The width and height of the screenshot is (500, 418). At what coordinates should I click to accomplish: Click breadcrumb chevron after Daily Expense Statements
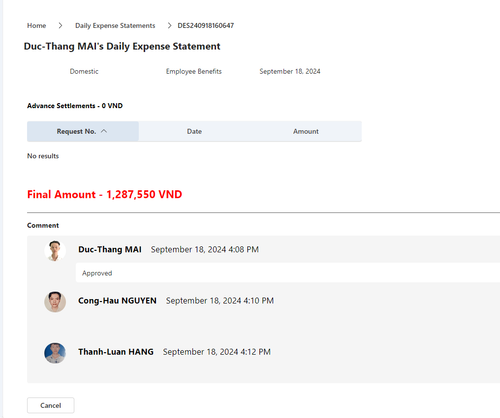click(169, 26)
